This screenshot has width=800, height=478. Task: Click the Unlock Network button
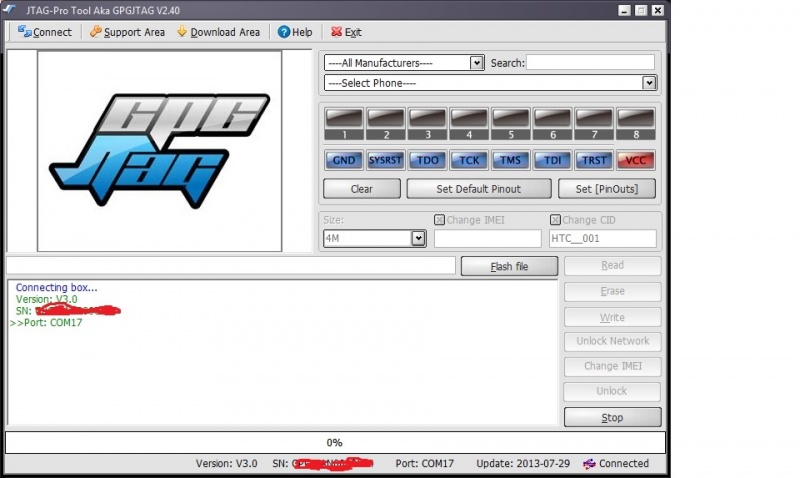point(612,341)
